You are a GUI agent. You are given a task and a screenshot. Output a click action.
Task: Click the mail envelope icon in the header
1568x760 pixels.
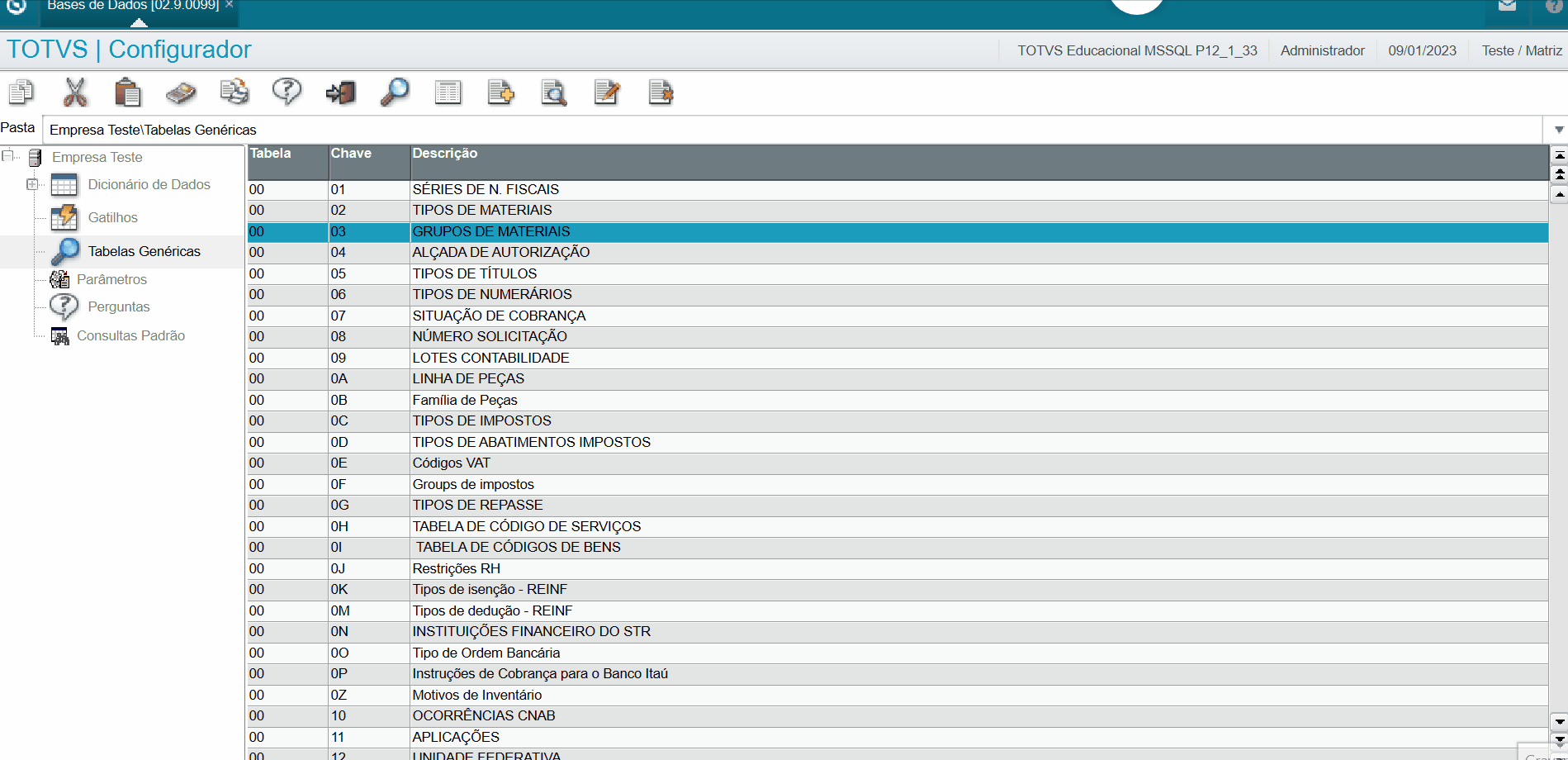pyautogui.click(x=1507, y=7)
